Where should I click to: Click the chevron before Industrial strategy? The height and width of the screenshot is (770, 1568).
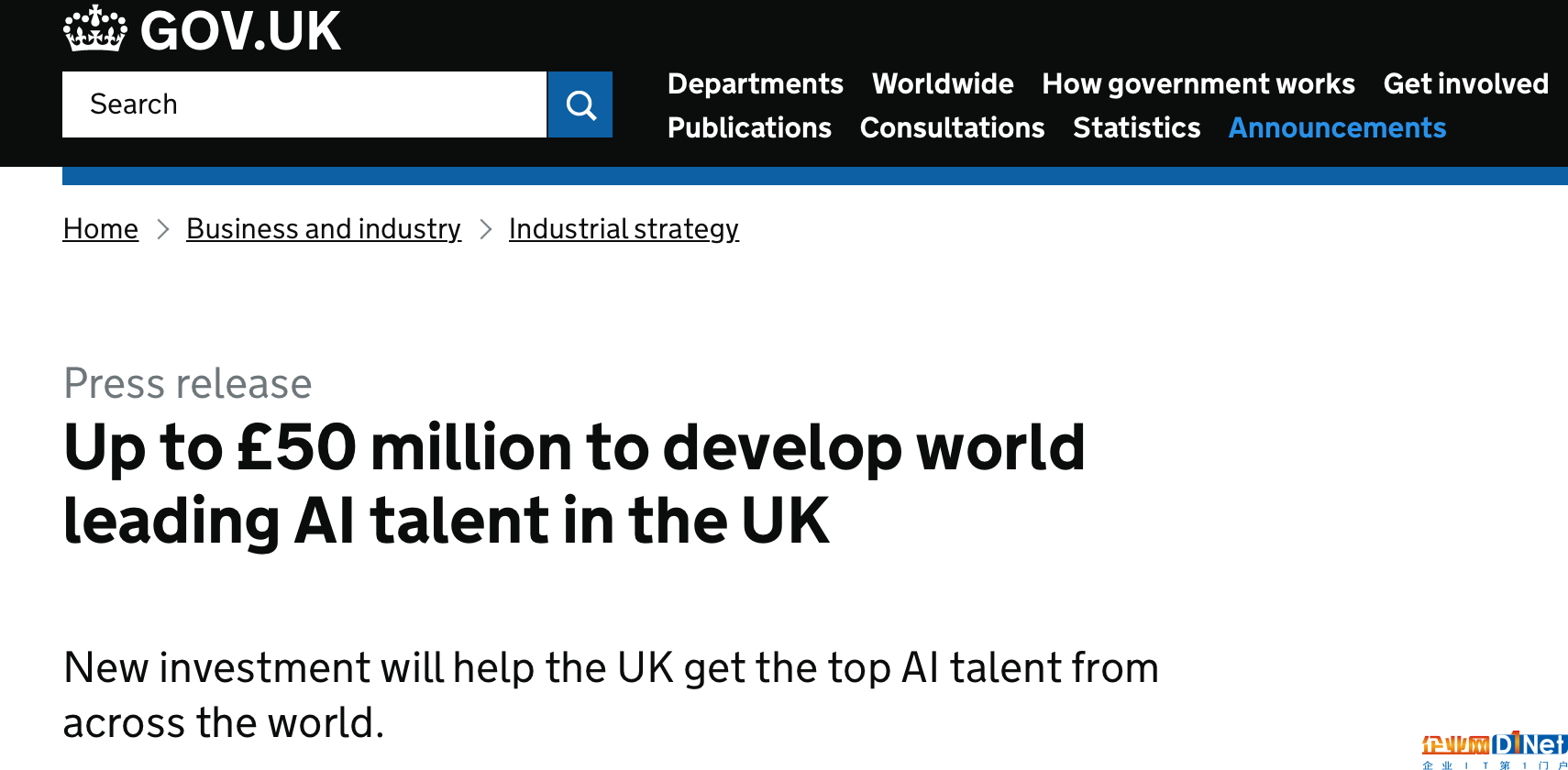click(486, 229)
